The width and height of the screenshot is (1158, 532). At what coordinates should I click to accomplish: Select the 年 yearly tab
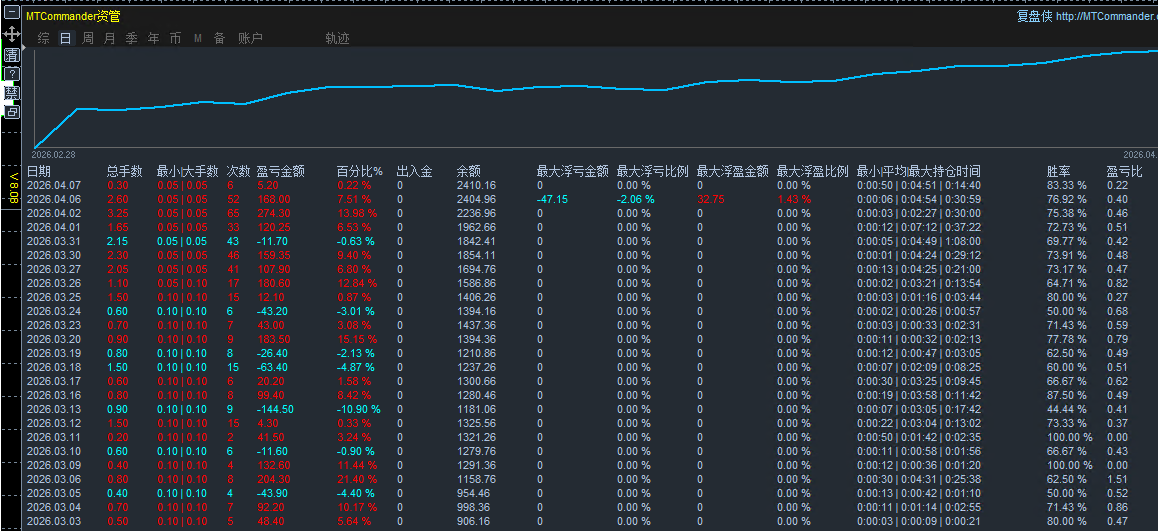153,38
